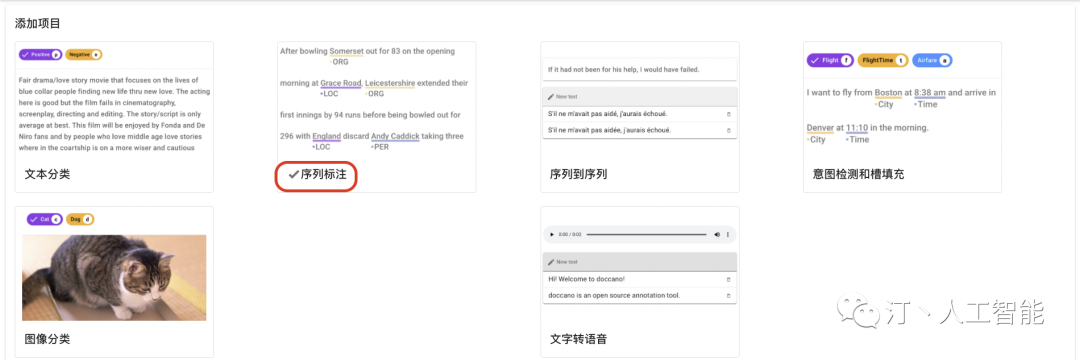Select the Dog label chip

(80, 220)
